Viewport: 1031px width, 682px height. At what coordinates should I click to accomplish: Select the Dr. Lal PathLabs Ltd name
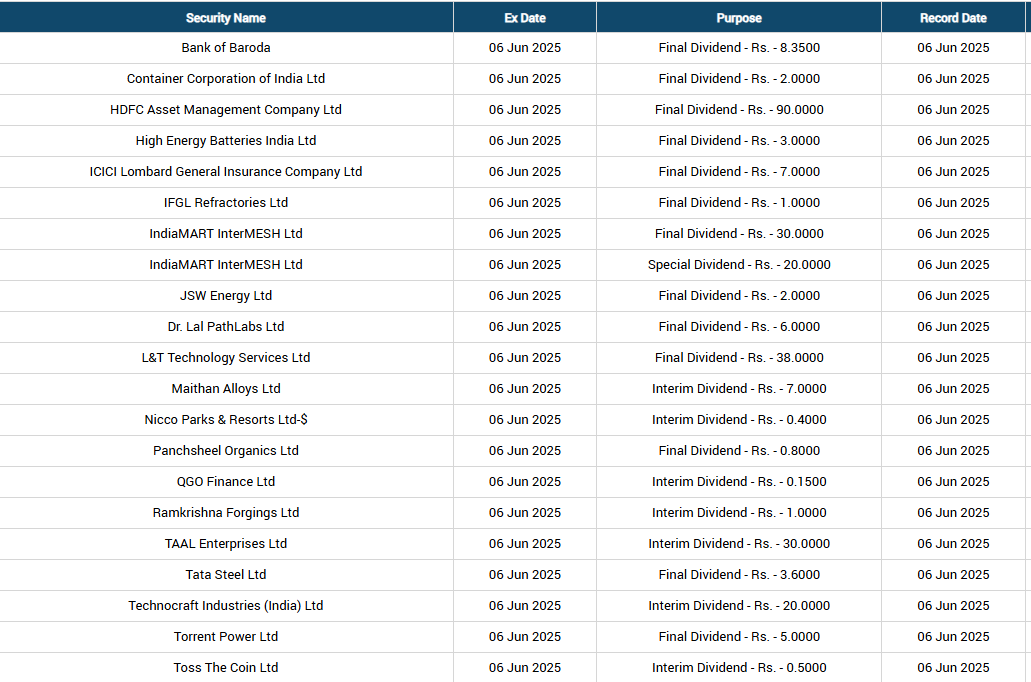pyautogui.click(x=226, y=326)
